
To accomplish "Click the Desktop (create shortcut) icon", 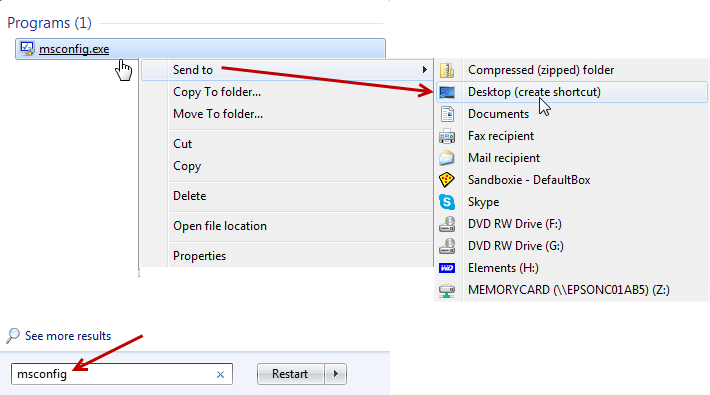I will pyautogui.click(x=447, y=92).
